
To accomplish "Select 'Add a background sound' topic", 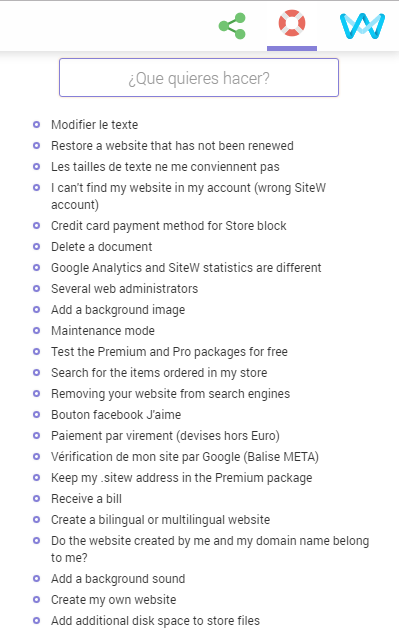I will point(118,578).
